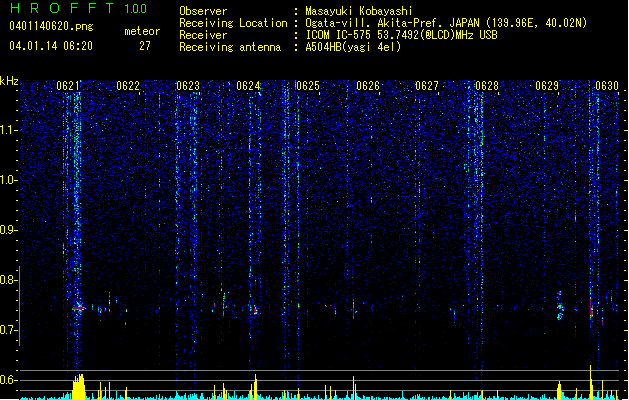Click the 0.9 frequency axis label
Screen dimensions: 629x400
[x=9, y=230]
